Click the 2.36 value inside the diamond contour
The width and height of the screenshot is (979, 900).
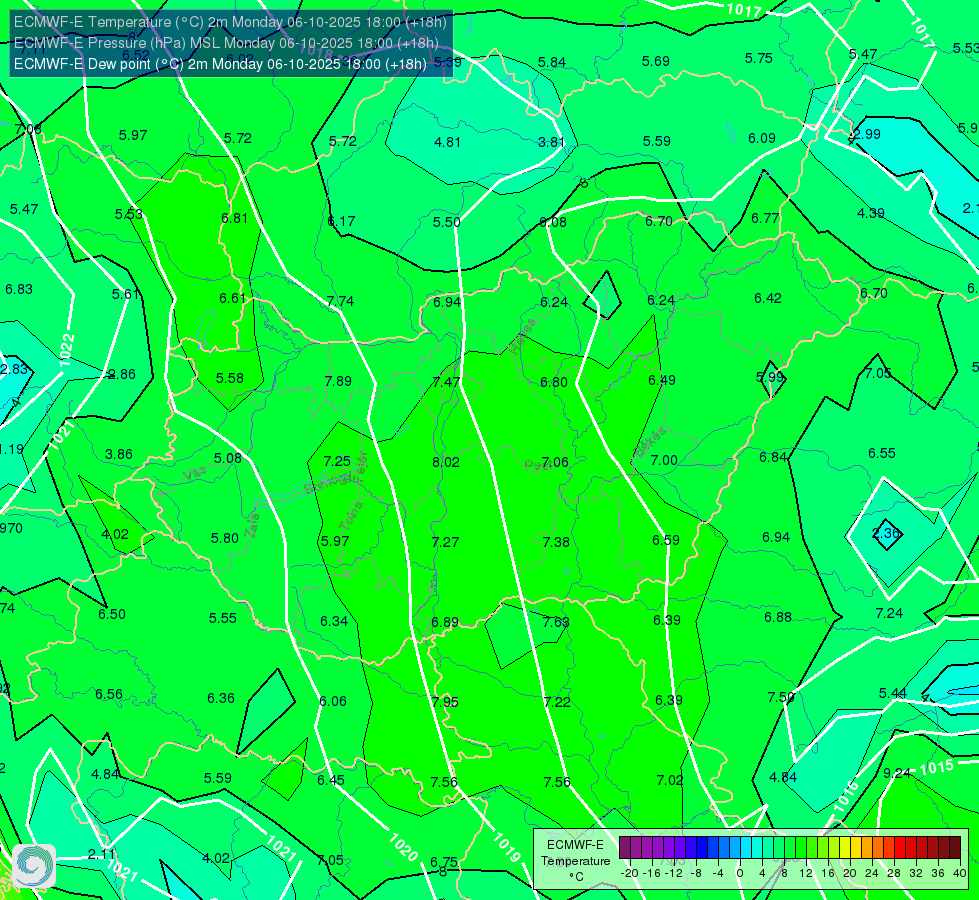885,533
